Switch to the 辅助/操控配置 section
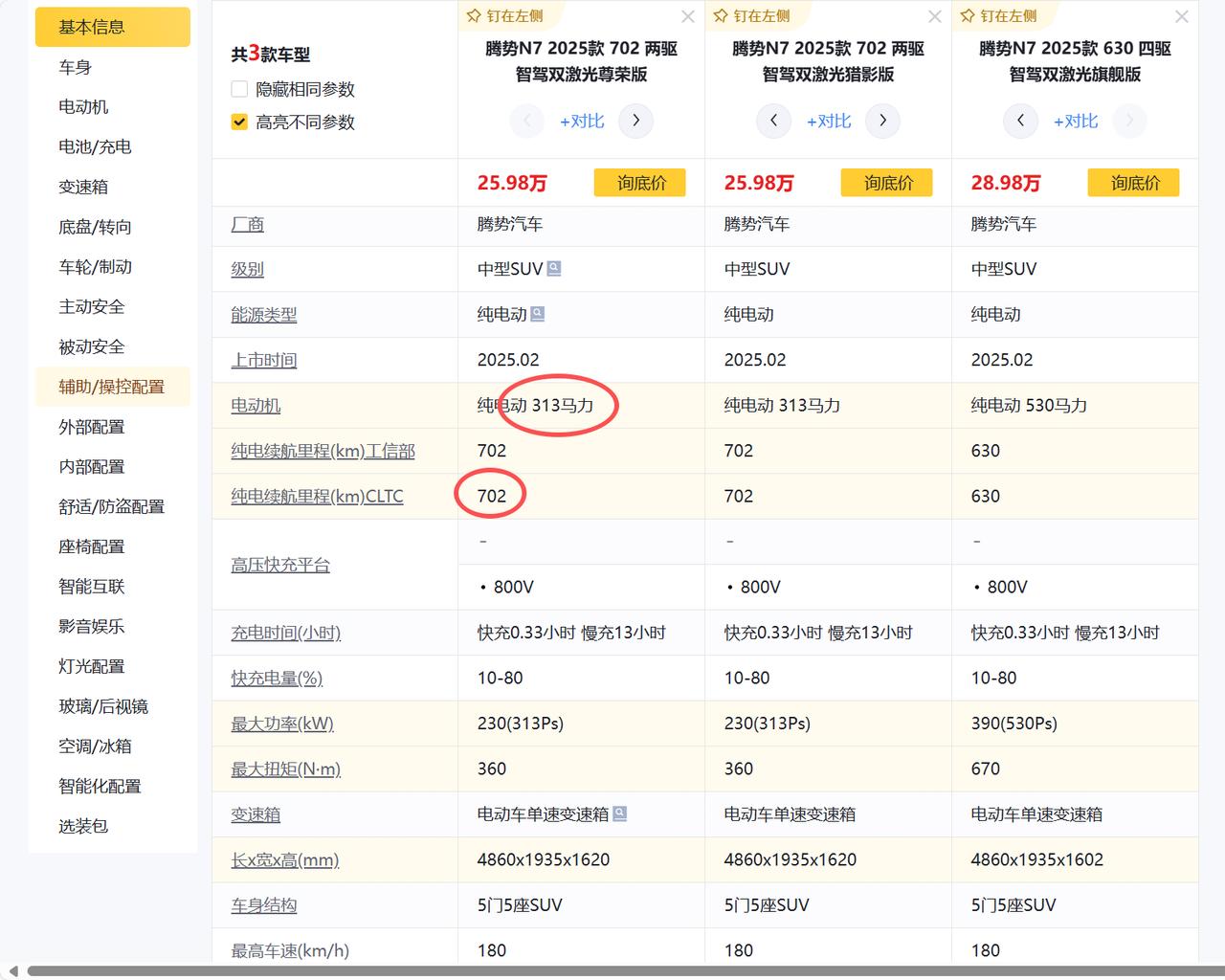 click(x=112, y=387)
